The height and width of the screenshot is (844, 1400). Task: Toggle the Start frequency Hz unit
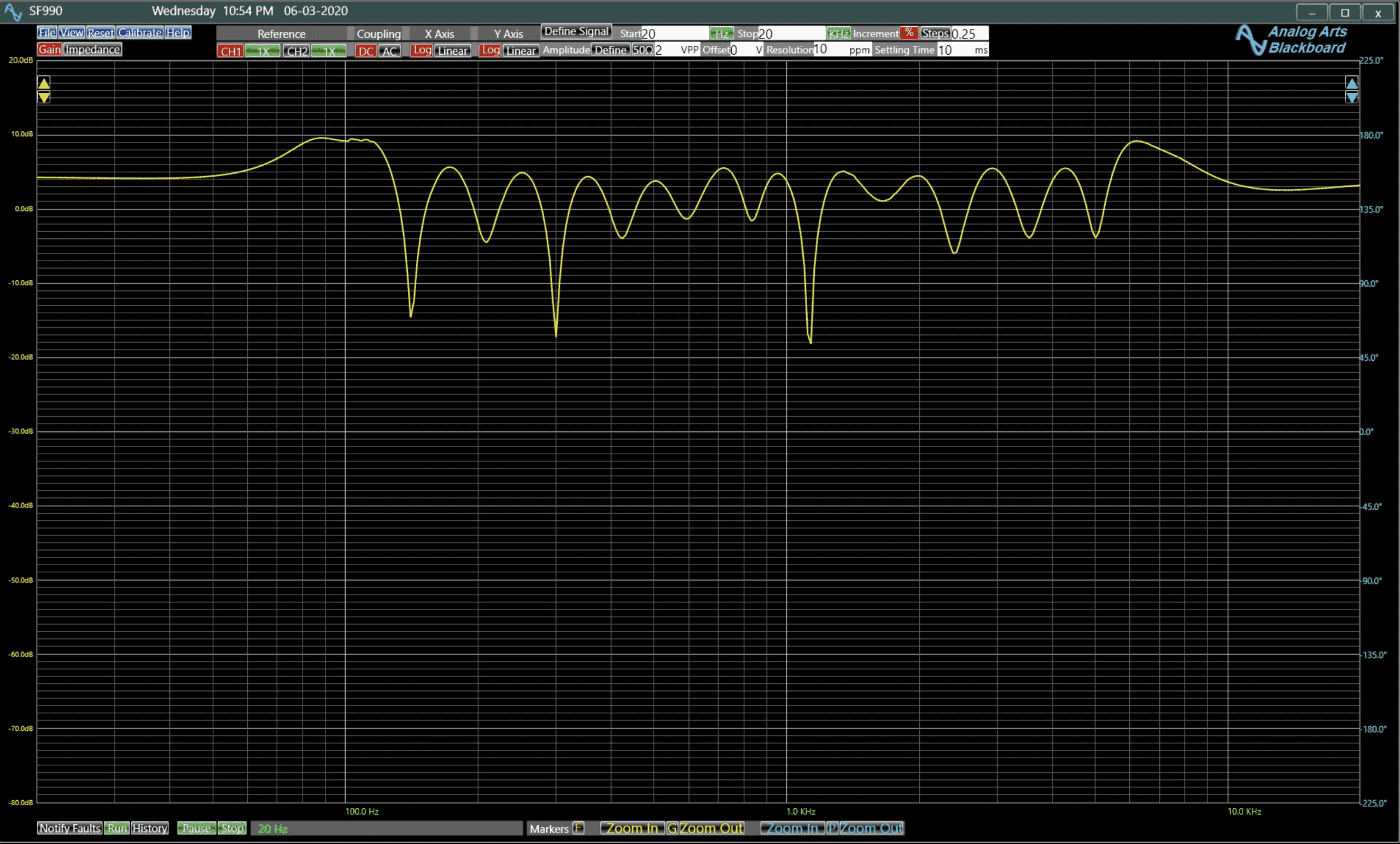pyautogui.click(x=721, y=33)
